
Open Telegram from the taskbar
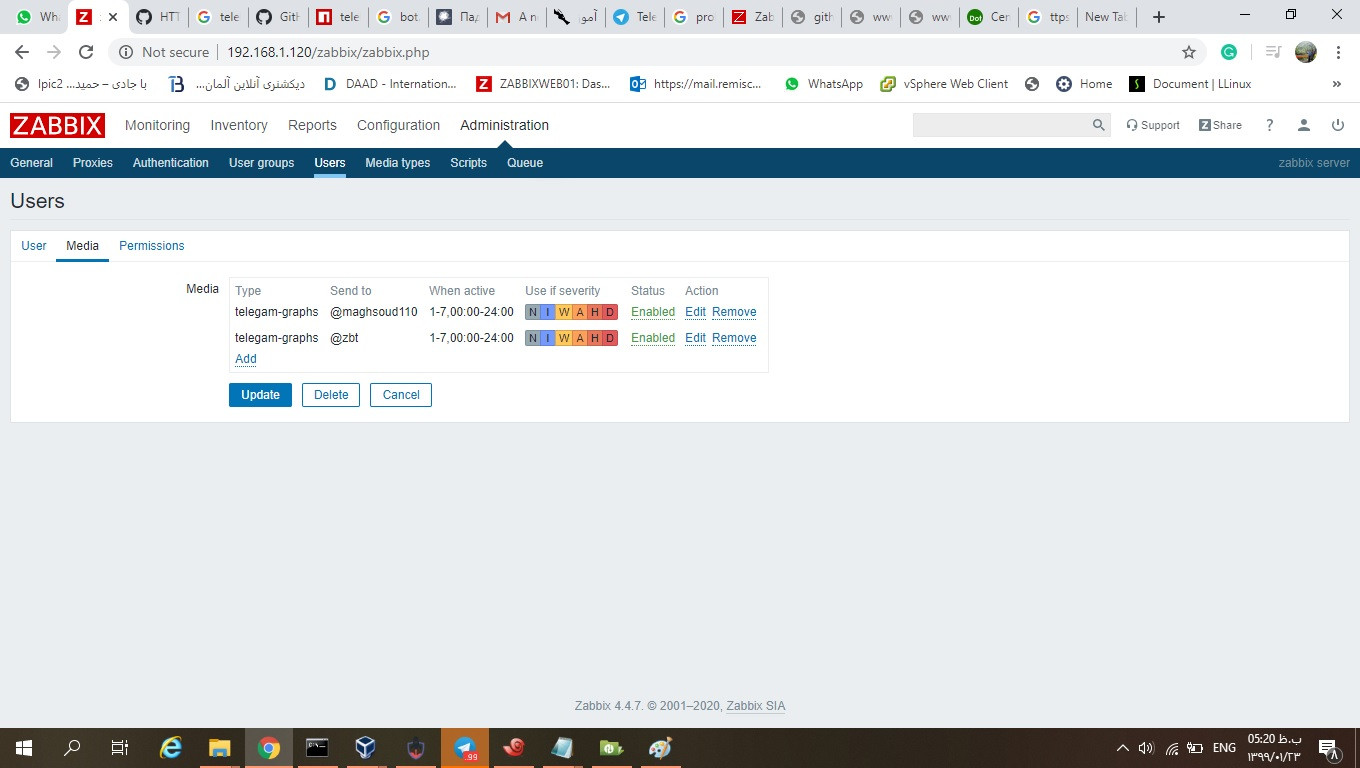pyautogui.click(x=464, y=748)
